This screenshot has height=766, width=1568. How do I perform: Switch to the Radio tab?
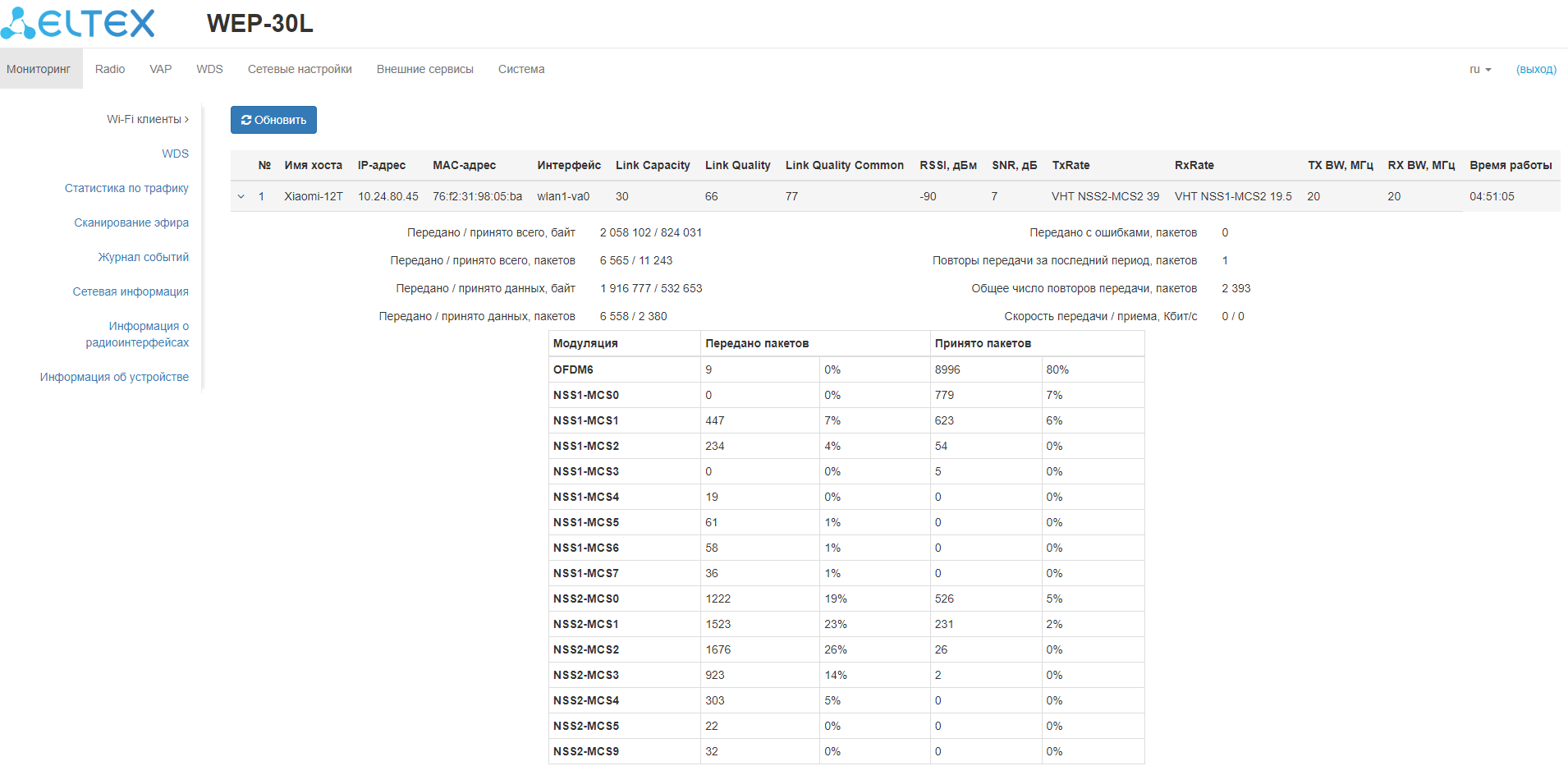pos(110,70)
